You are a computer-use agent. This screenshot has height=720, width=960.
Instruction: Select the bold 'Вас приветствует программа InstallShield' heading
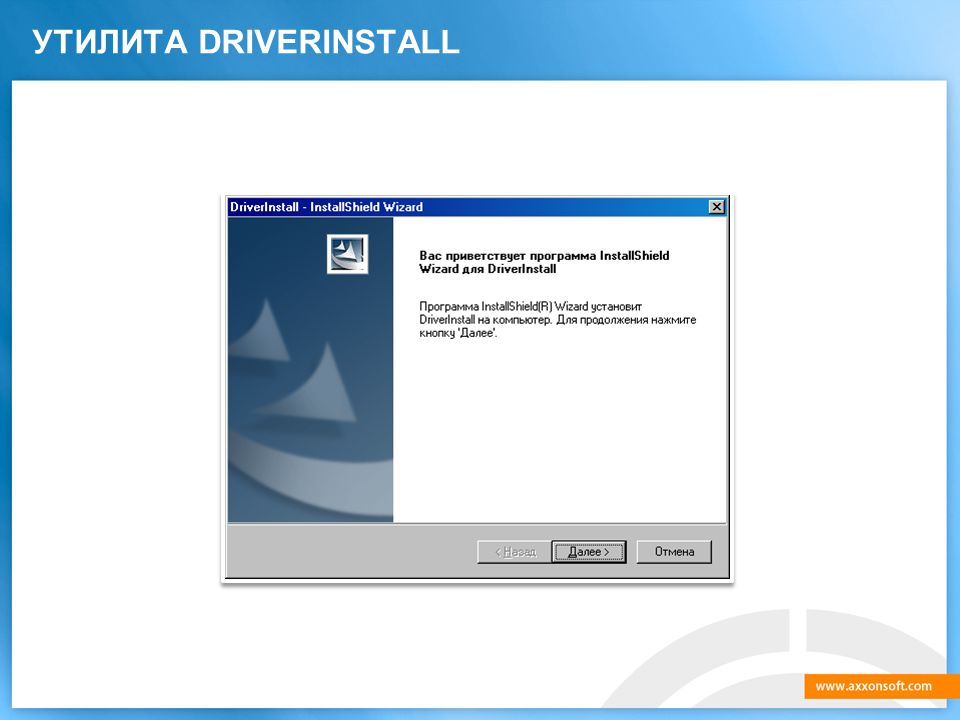(x=544, y=262)
